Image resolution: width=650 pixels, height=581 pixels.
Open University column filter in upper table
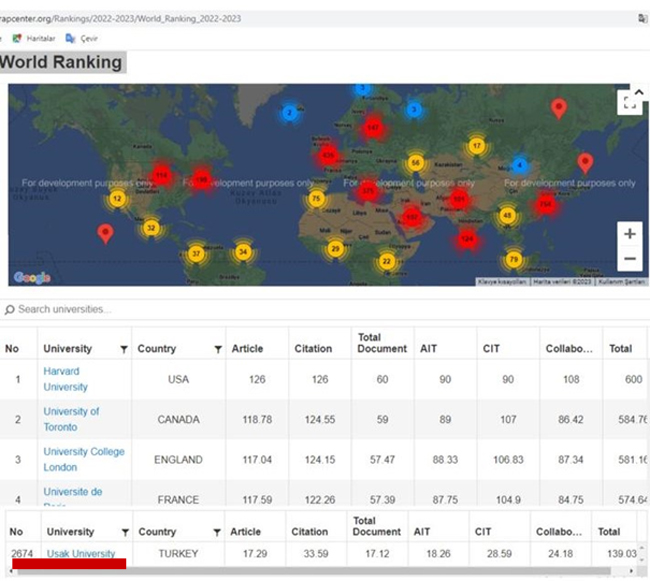[x=124, y=349]
